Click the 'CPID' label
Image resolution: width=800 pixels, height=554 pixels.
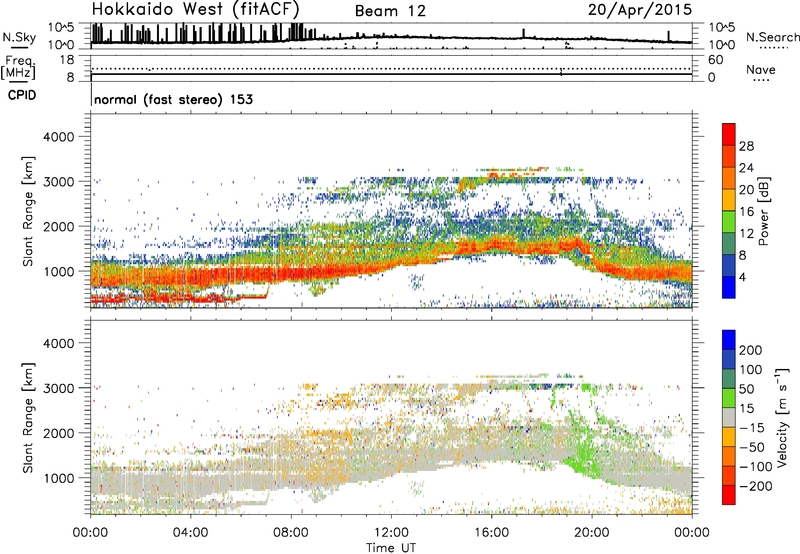tap(22, 95)
